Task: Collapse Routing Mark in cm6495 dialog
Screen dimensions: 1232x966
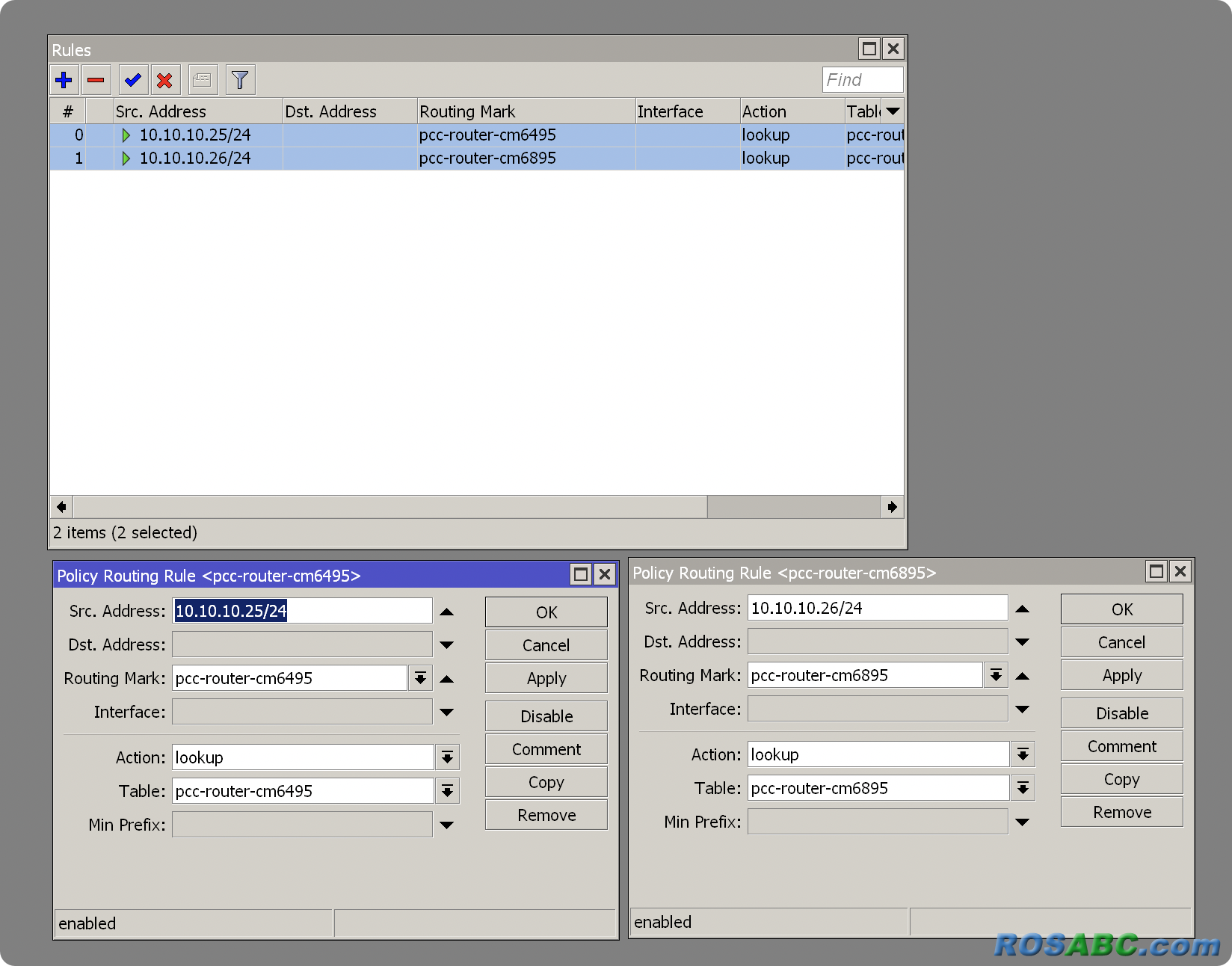Action: click(x=447, y=679)
